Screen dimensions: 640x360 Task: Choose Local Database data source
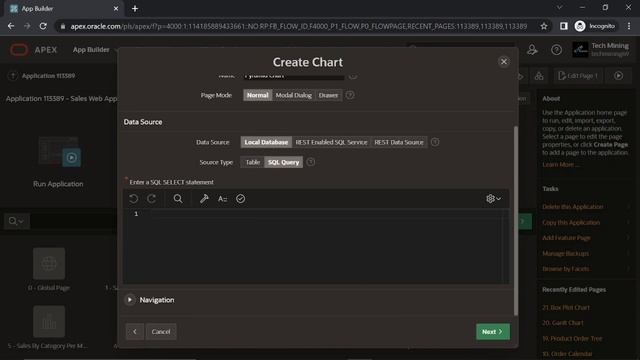pyautogui.click(x=266, y=142)
